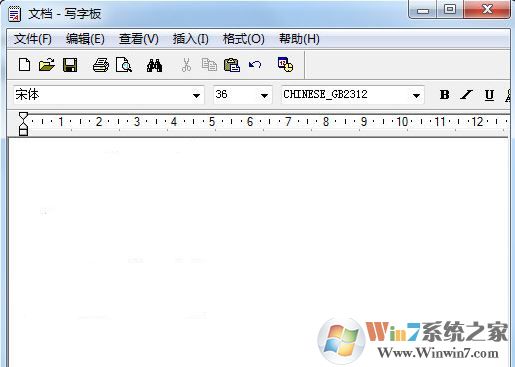
Task: Open Print Preview magnifier icon
Action: [124, 65]
